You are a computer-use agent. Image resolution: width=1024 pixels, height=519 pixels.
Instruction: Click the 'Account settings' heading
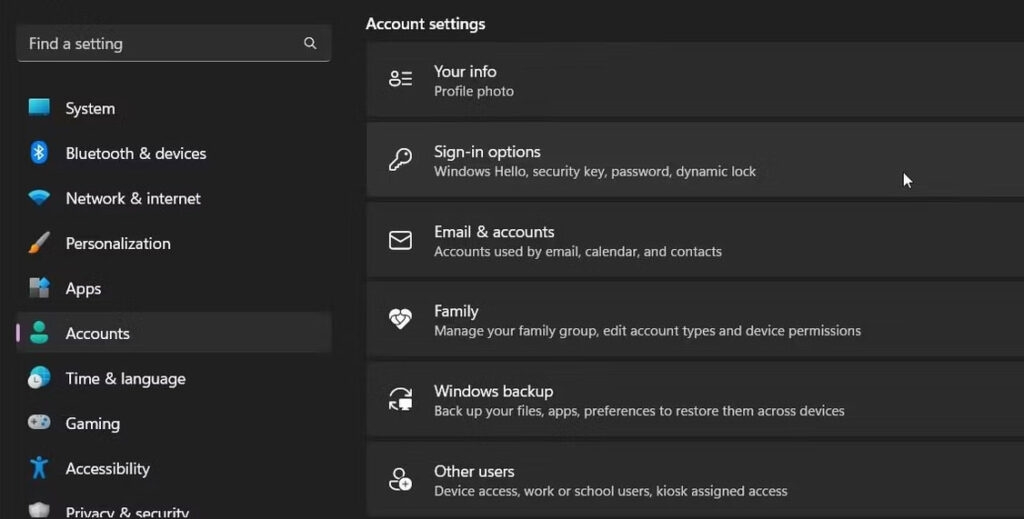[425, 24]
